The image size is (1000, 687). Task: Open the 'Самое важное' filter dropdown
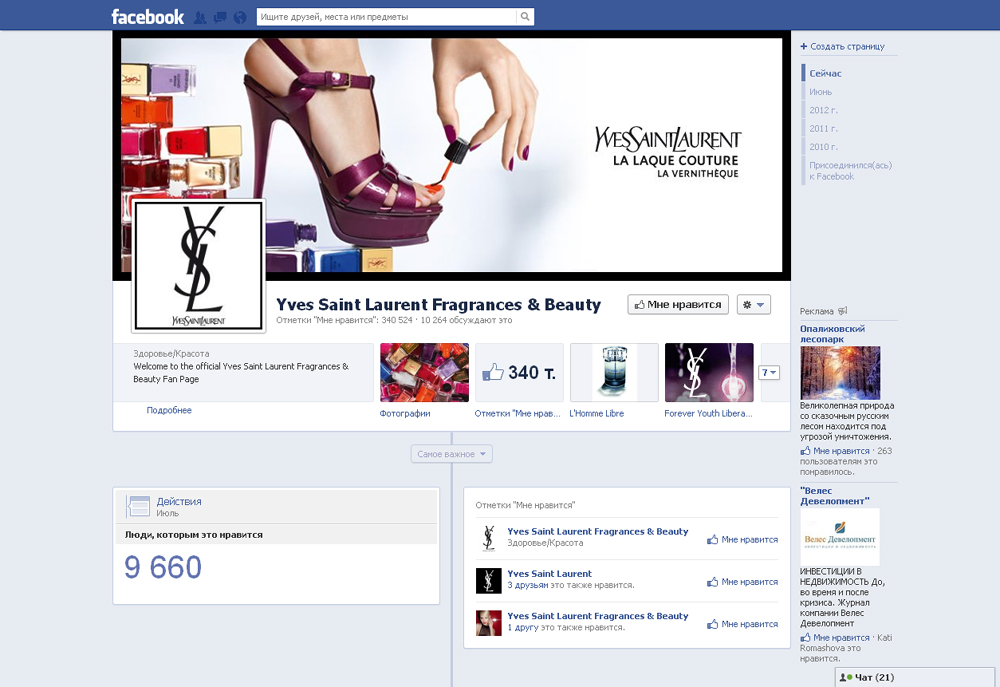point(452,454)
